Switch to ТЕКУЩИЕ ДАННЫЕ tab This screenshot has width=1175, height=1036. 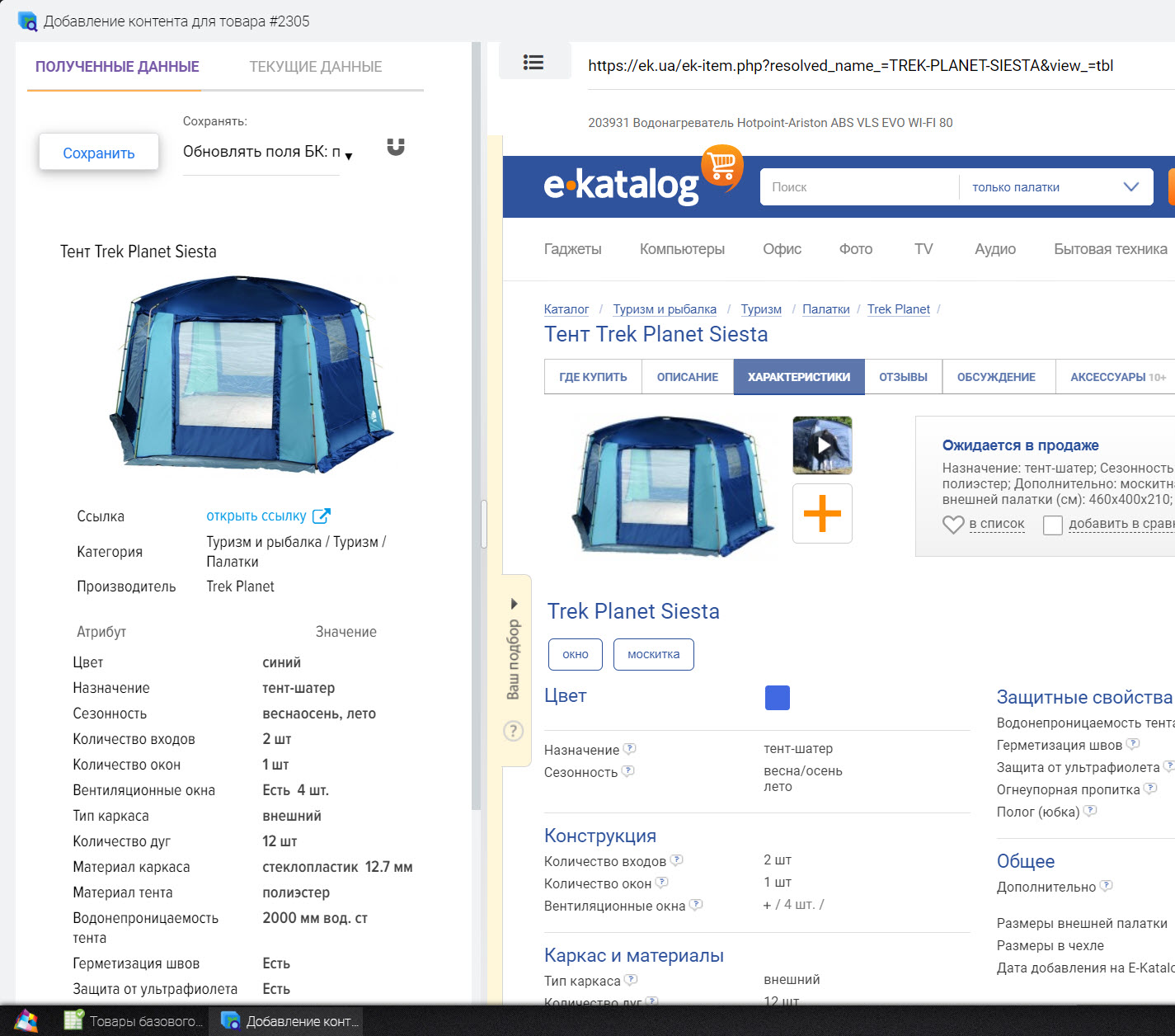click(x=316, y=67)
